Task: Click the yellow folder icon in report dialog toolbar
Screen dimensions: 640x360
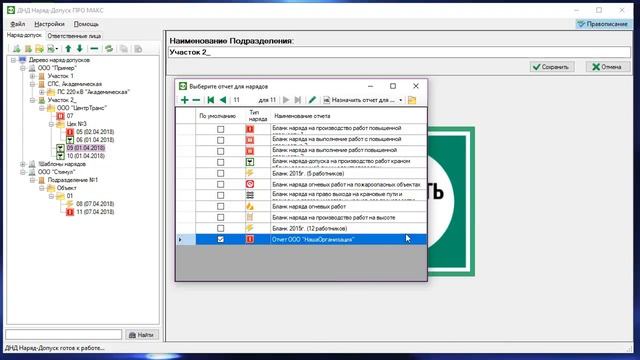Action: click(x=412, y=100)
